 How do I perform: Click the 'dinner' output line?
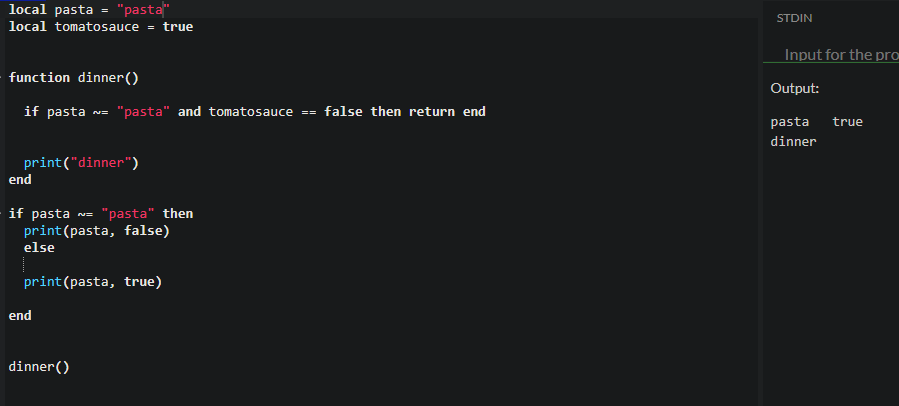(x=793, y=142)
